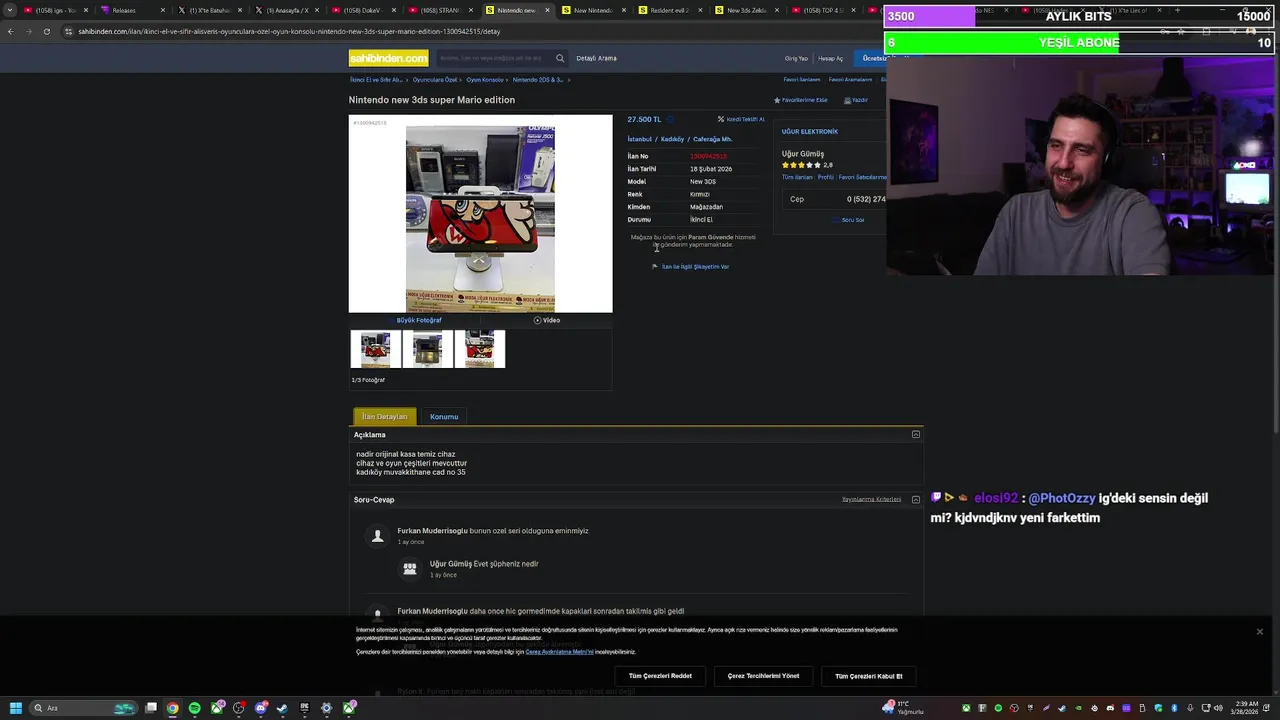Click Tüm Çerezleri Reddet button

(x=660, y=676)
